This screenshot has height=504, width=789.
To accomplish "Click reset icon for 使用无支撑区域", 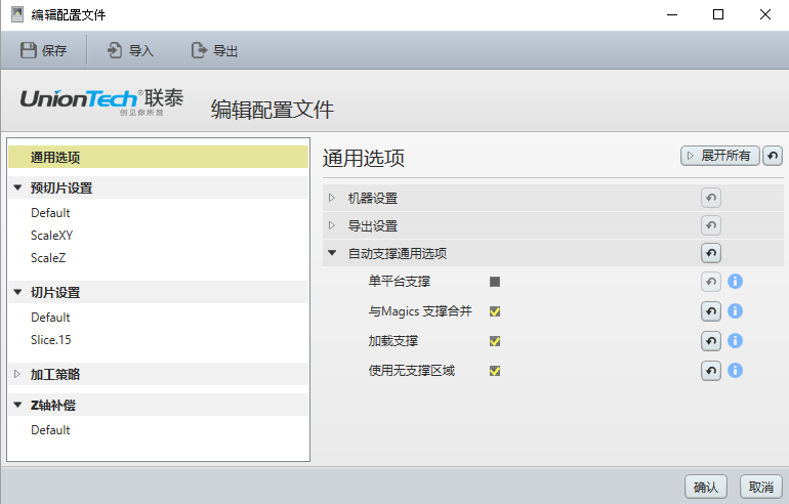I will click(x=711, y=371).
